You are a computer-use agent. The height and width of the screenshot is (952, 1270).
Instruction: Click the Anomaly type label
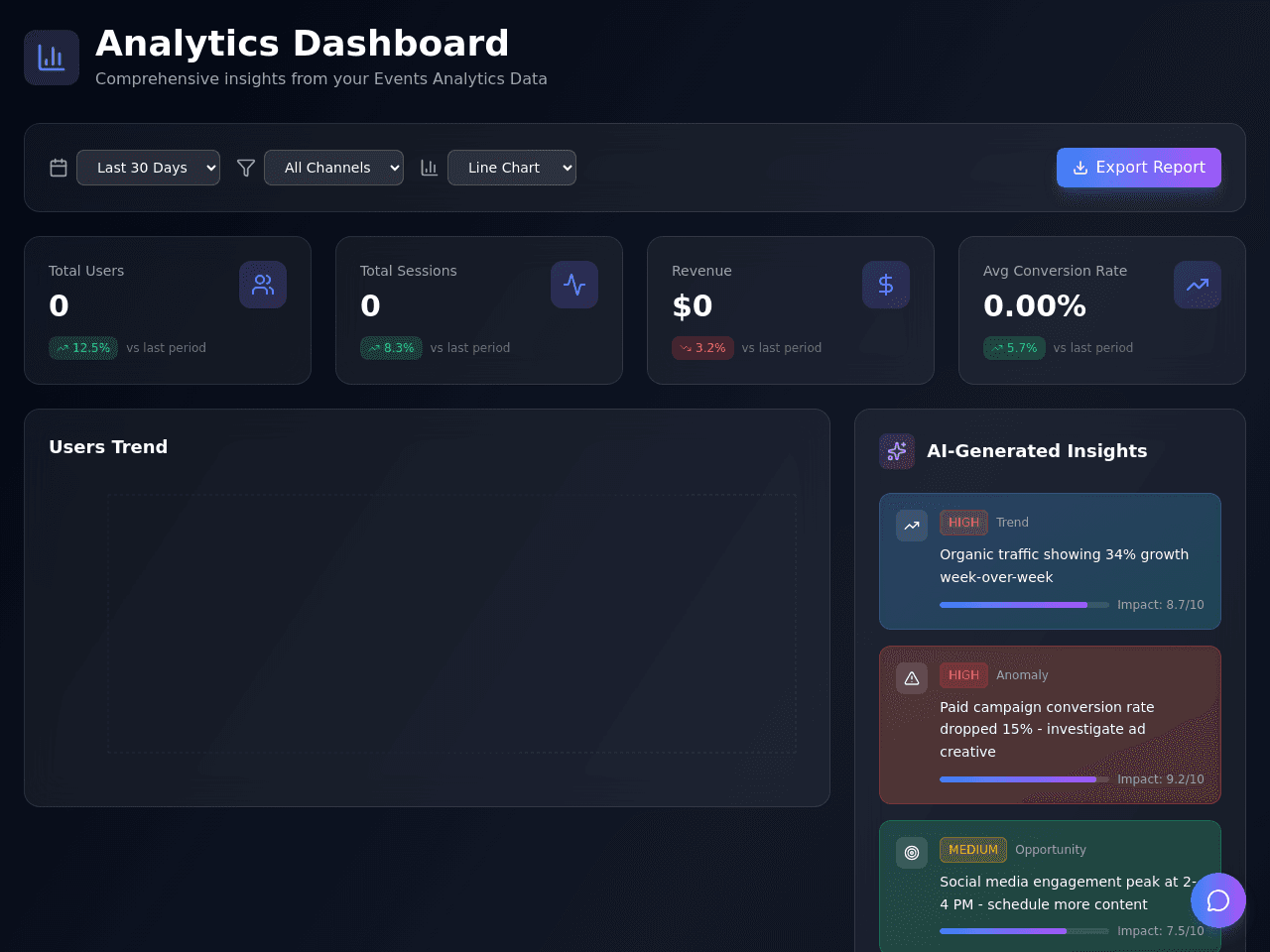tap(1022, 675)
